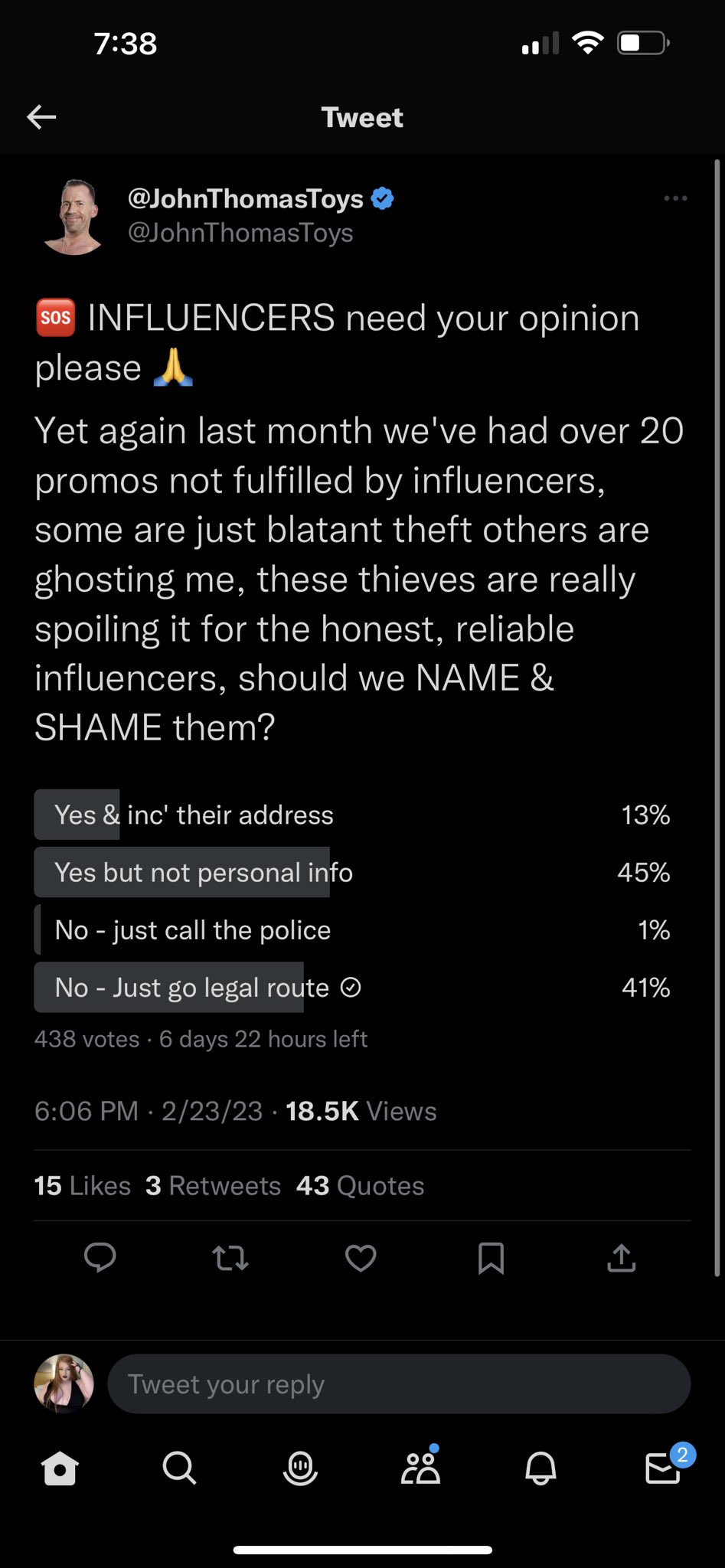Bookmark this tweet

(491, 1258)
